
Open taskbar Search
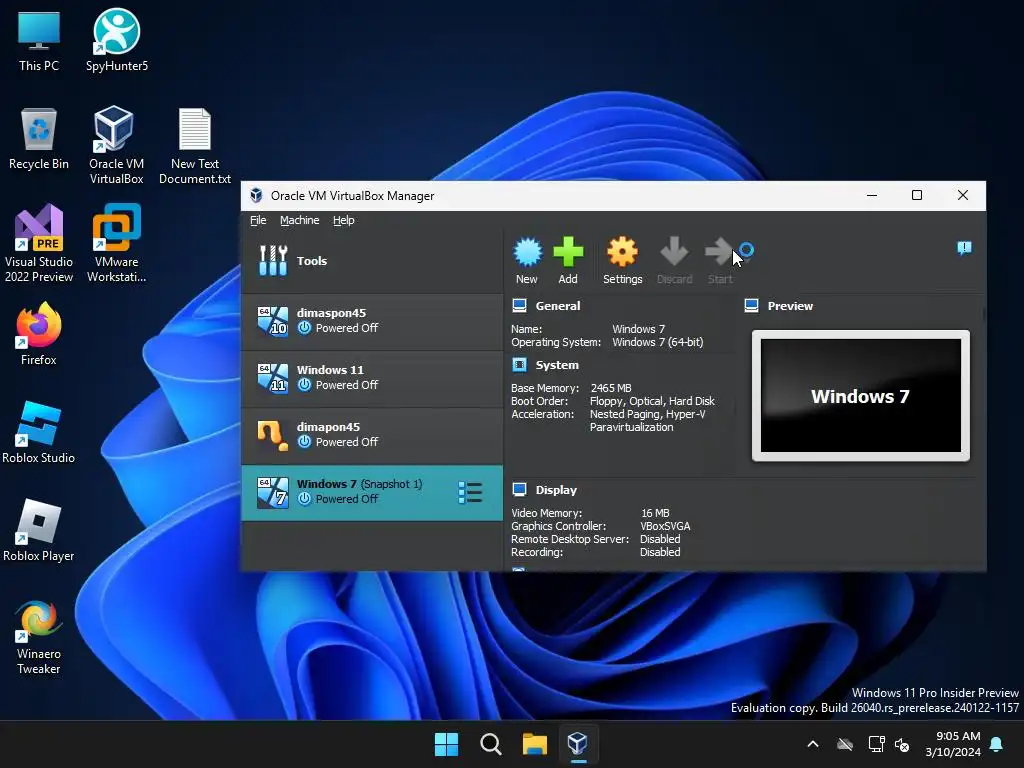[x=490, y=744]
